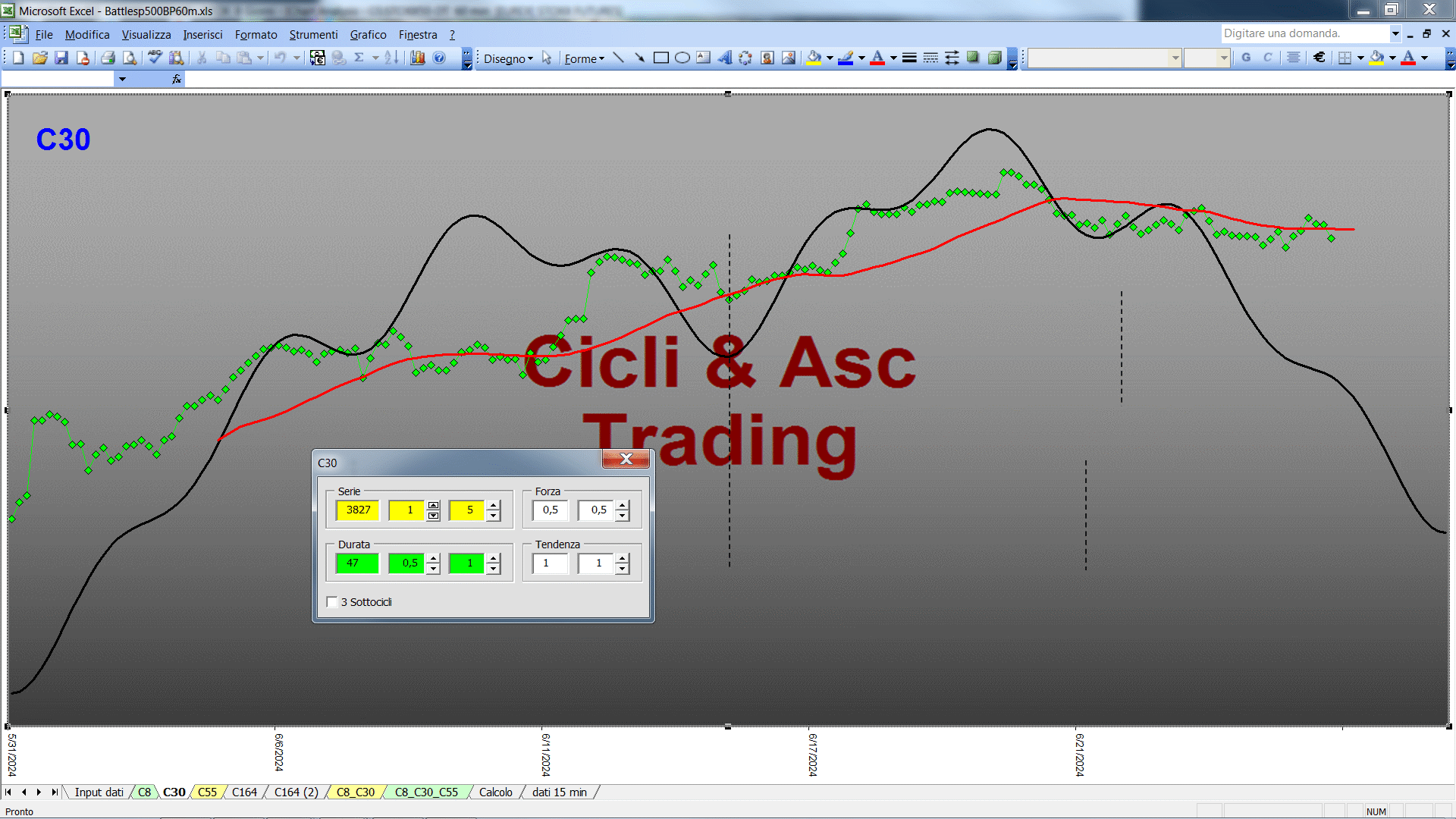Click the Select Objects arrow pointer
Screen dimensions: 1456x819
click(x=547, y=58)
